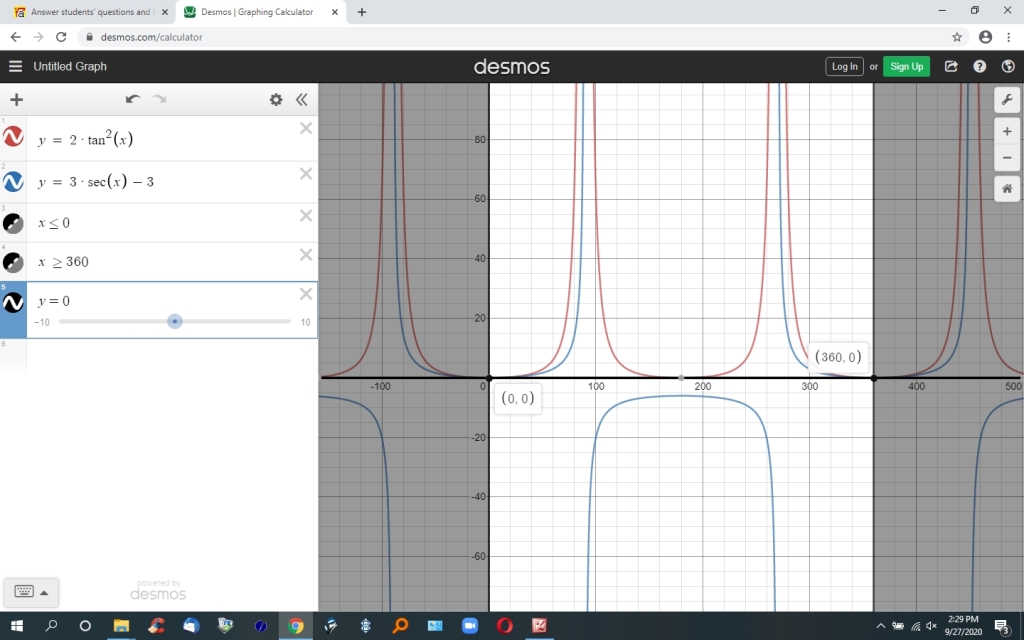Open a new browser tab

pyautogui.click(x=362, y=12)
